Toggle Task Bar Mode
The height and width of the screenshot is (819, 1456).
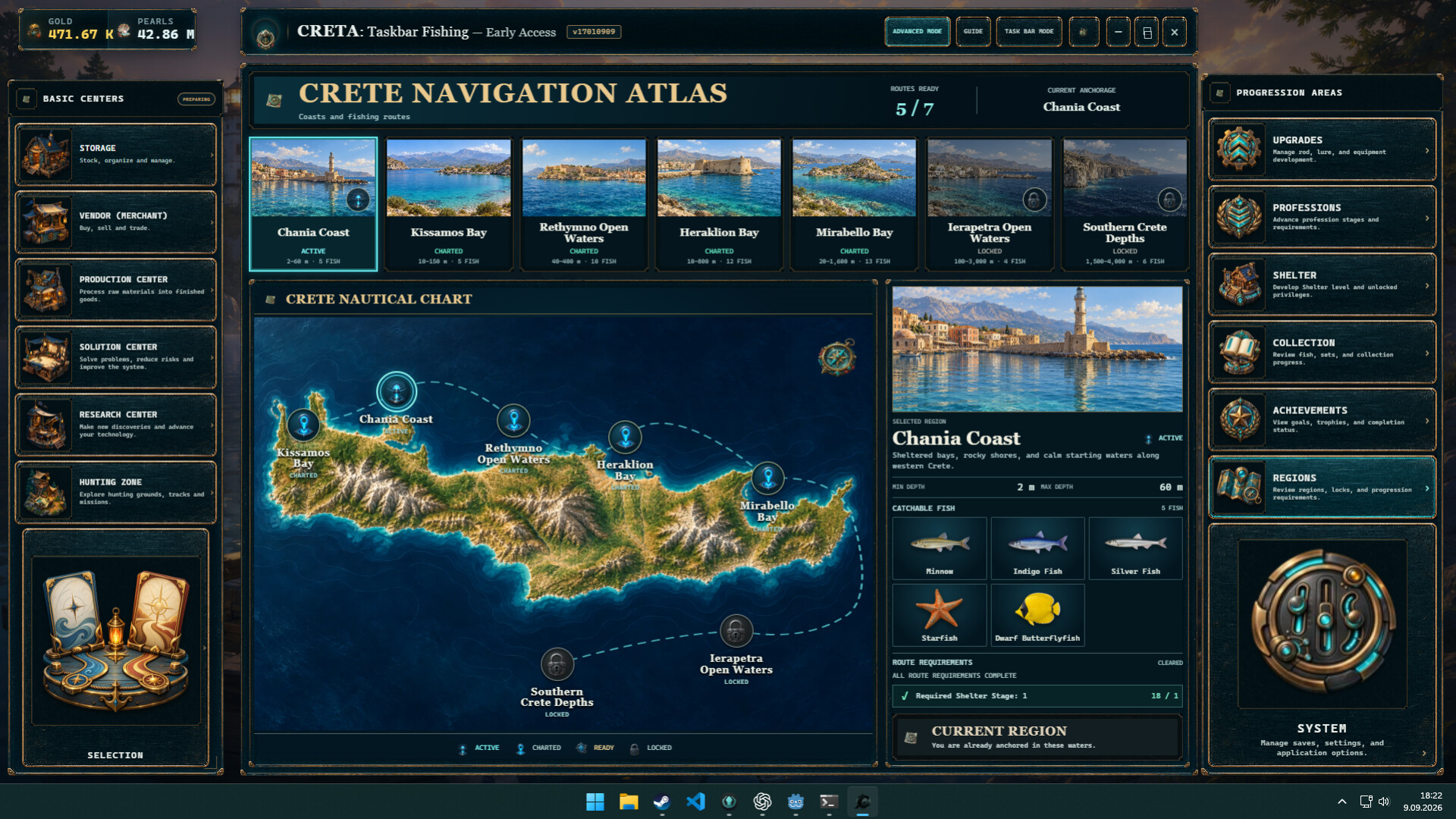(1028, 32)
